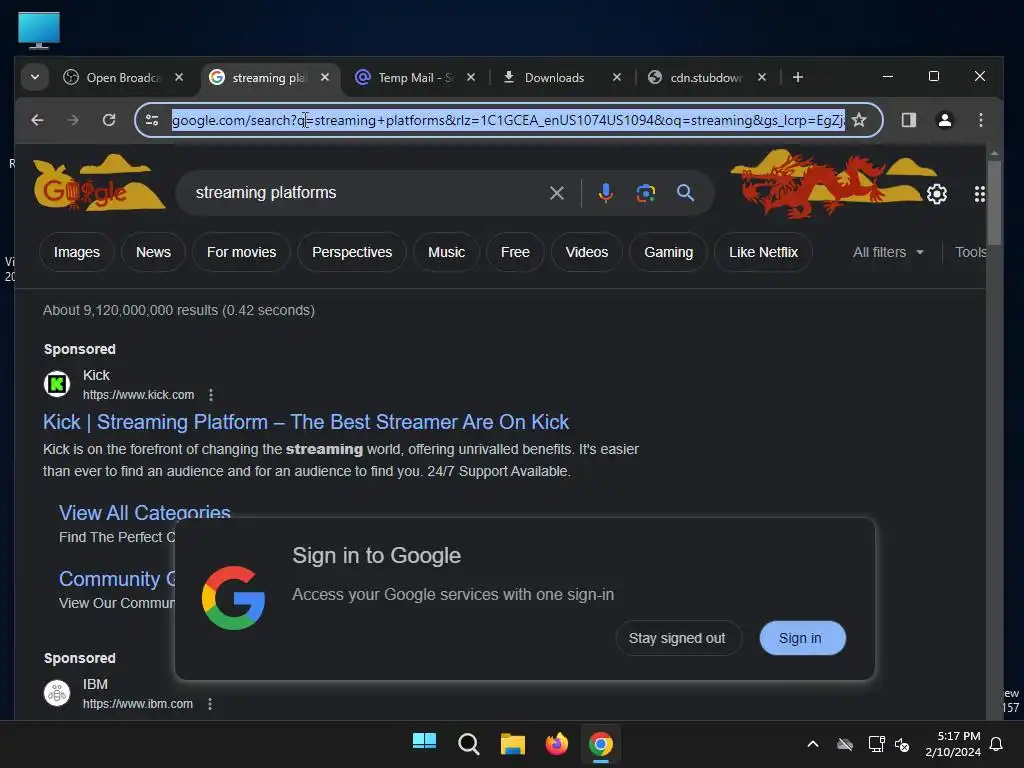
Task: Select the For movies filter chip
Action: coord(241,252)
